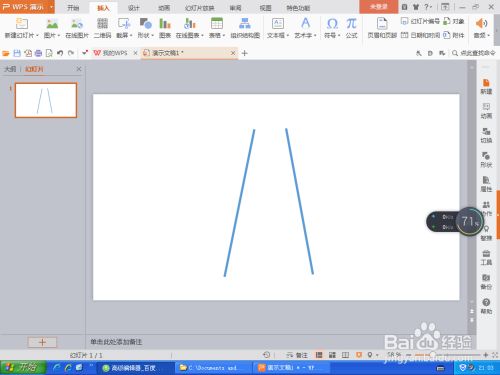
Task: Switch to the Outline pane tab
Action: click(x=10, y=69)
